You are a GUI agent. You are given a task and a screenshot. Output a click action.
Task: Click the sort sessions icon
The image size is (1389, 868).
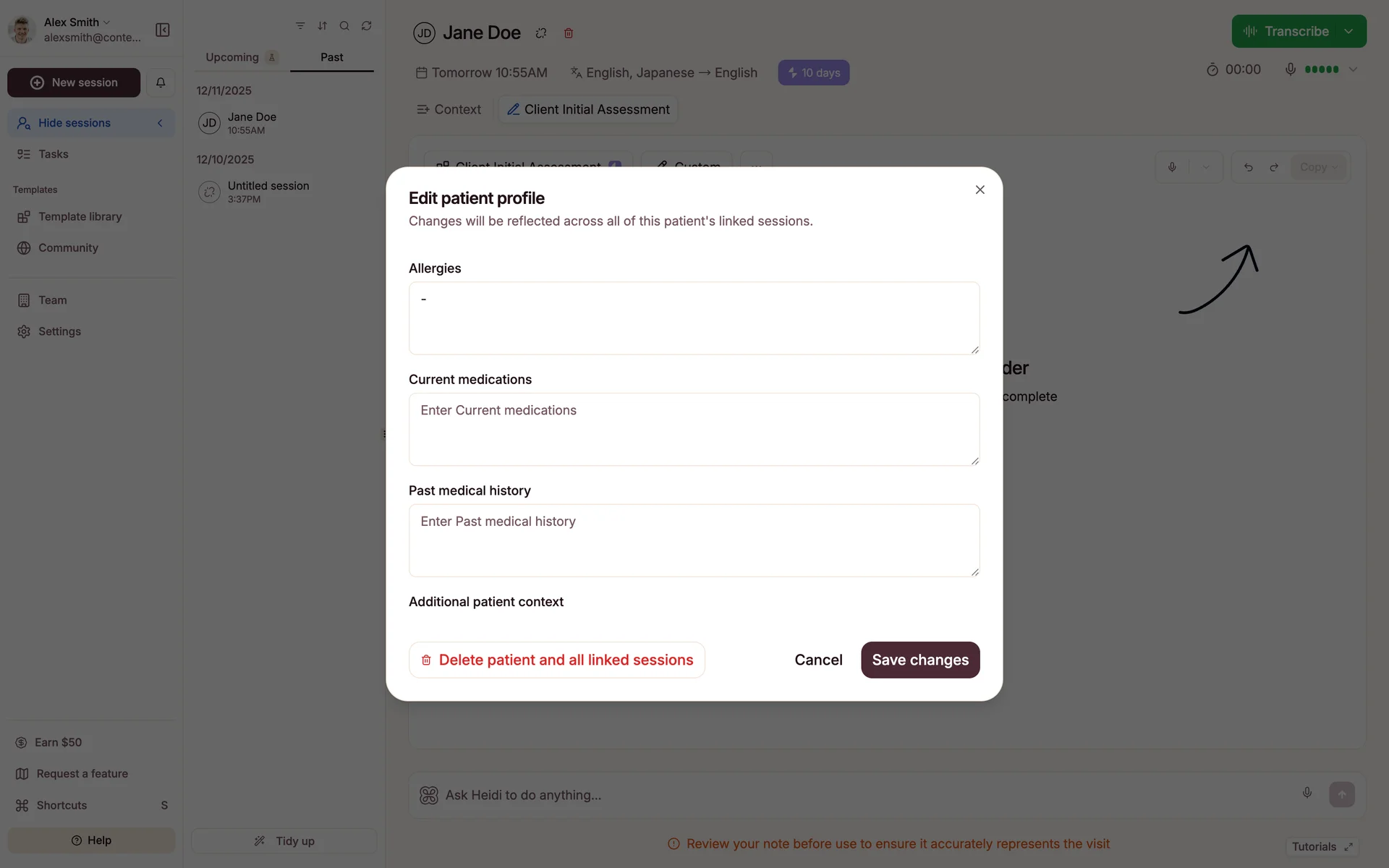pyautogui.click(x=323, y=26)
